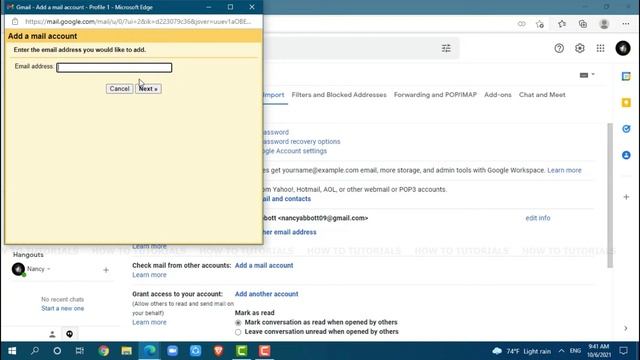Open the Hangouts contacts person icon
The height and width of the screenshot is (360, 640).
point(52,334)
